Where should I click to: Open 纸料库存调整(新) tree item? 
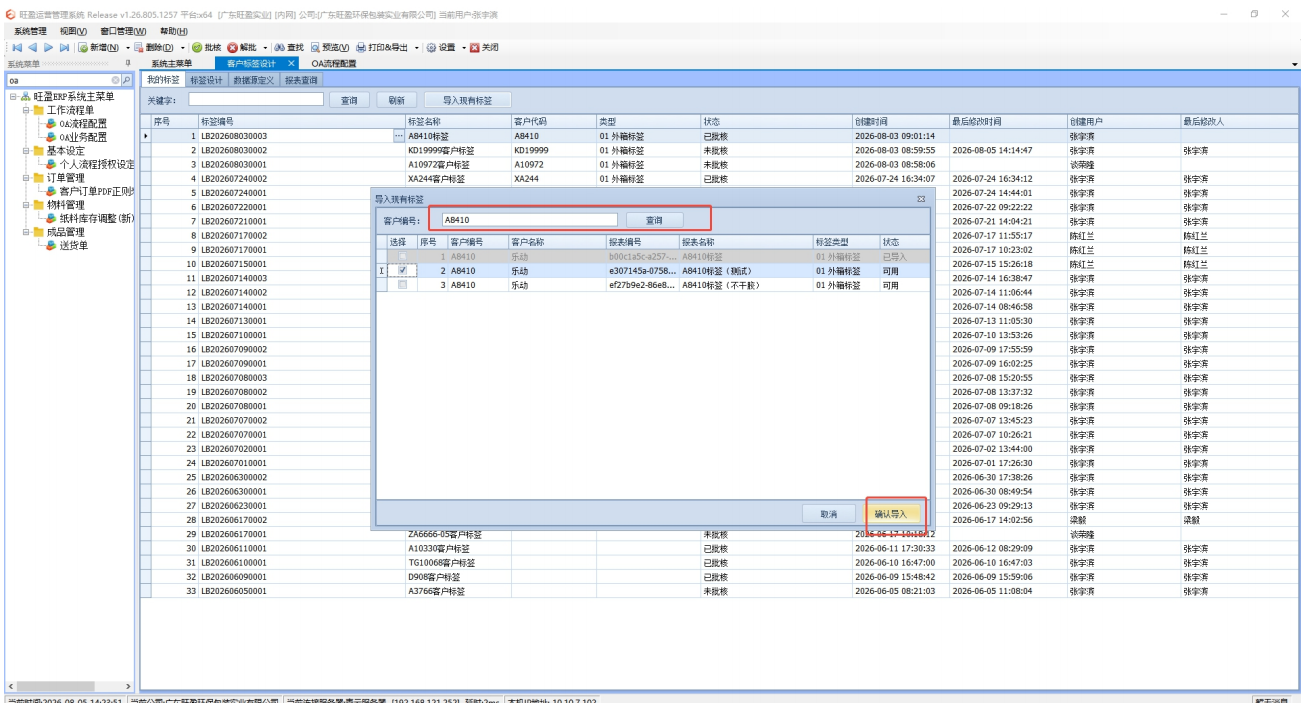tap(90, 218)
